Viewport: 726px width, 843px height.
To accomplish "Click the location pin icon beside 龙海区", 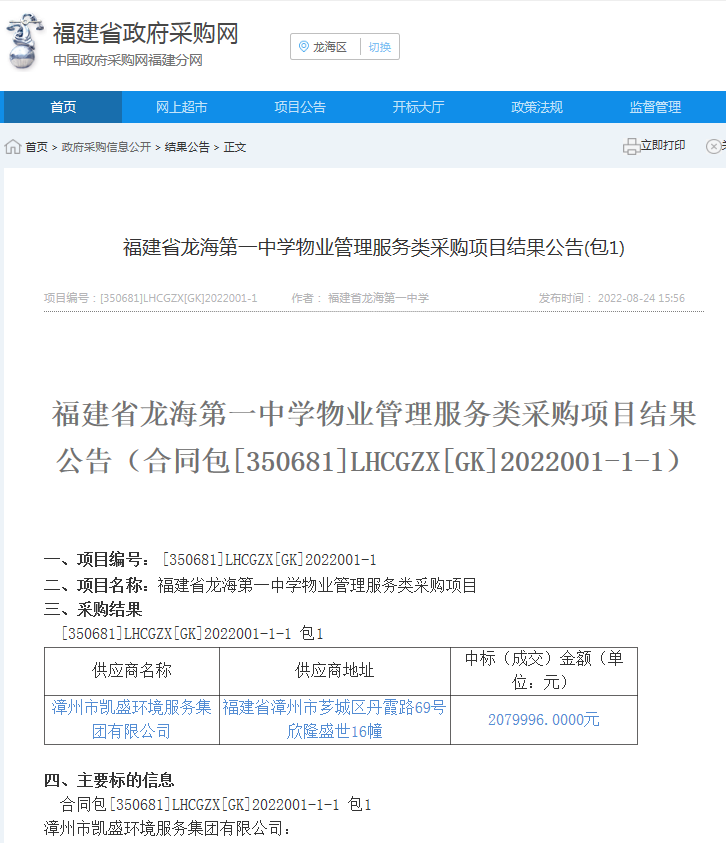I will click(x=304, y=47).
